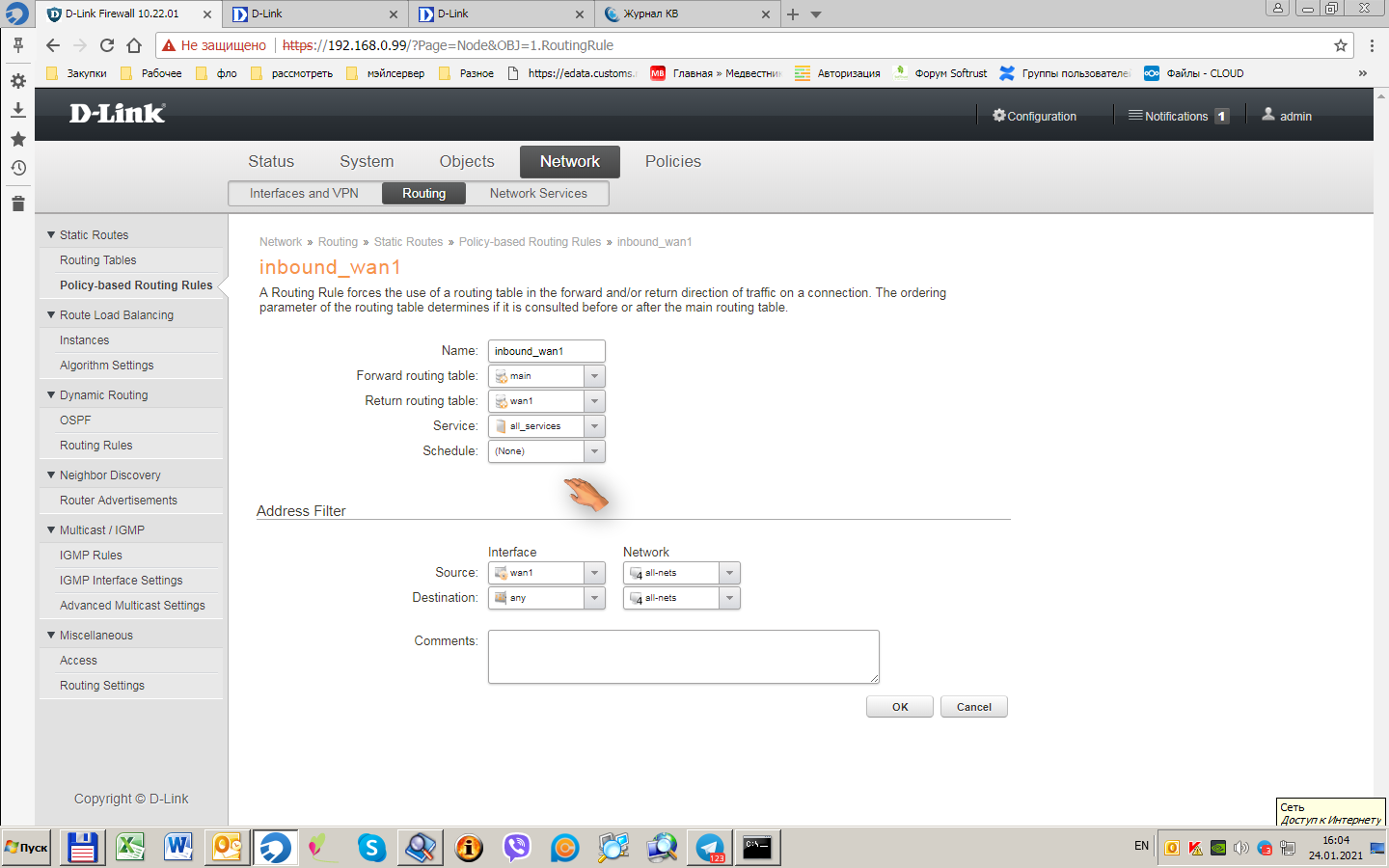Click the Outlook taskbar icon

[228, 848]
